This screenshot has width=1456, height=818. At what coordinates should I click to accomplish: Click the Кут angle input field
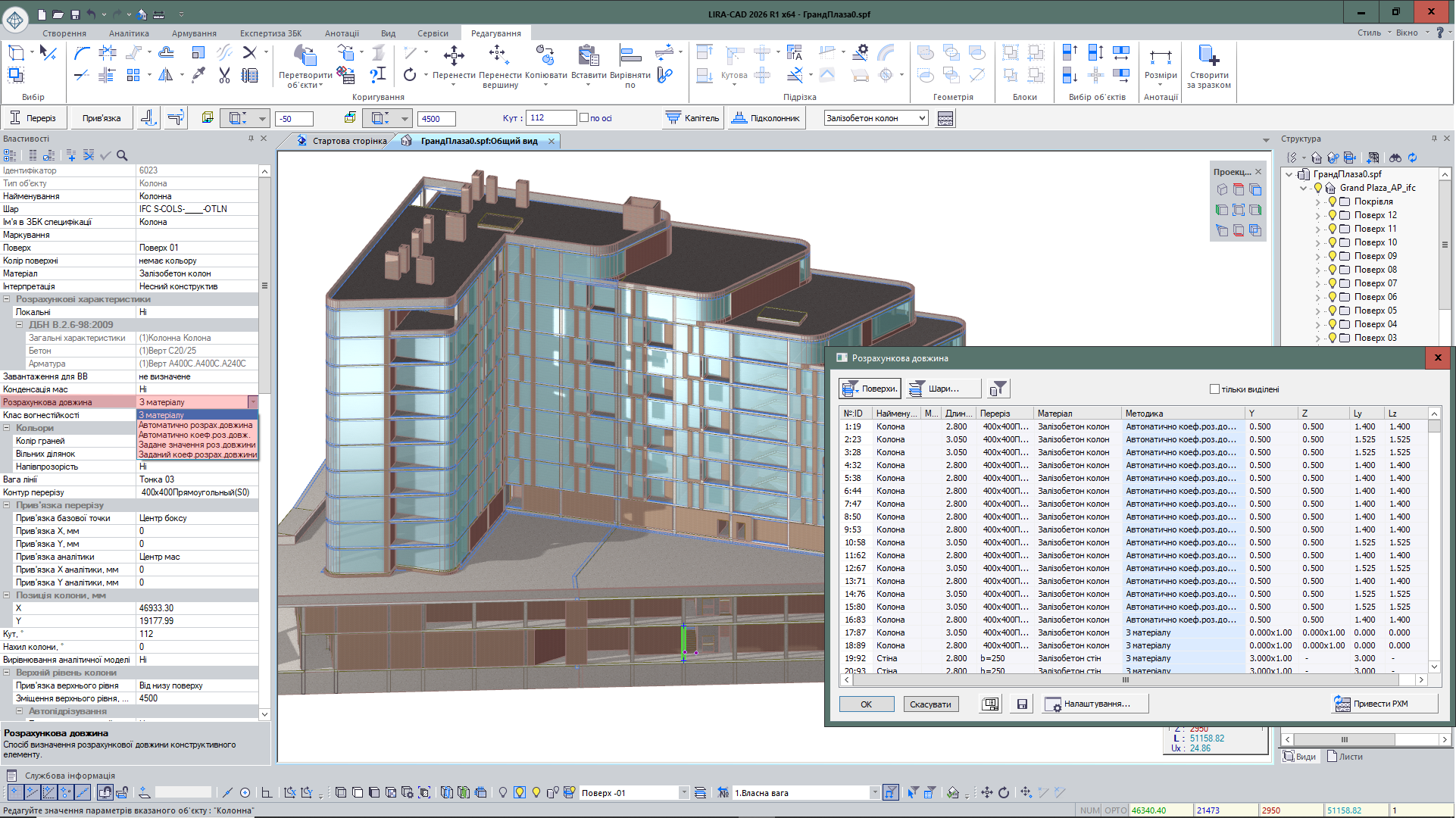(551, 118)
